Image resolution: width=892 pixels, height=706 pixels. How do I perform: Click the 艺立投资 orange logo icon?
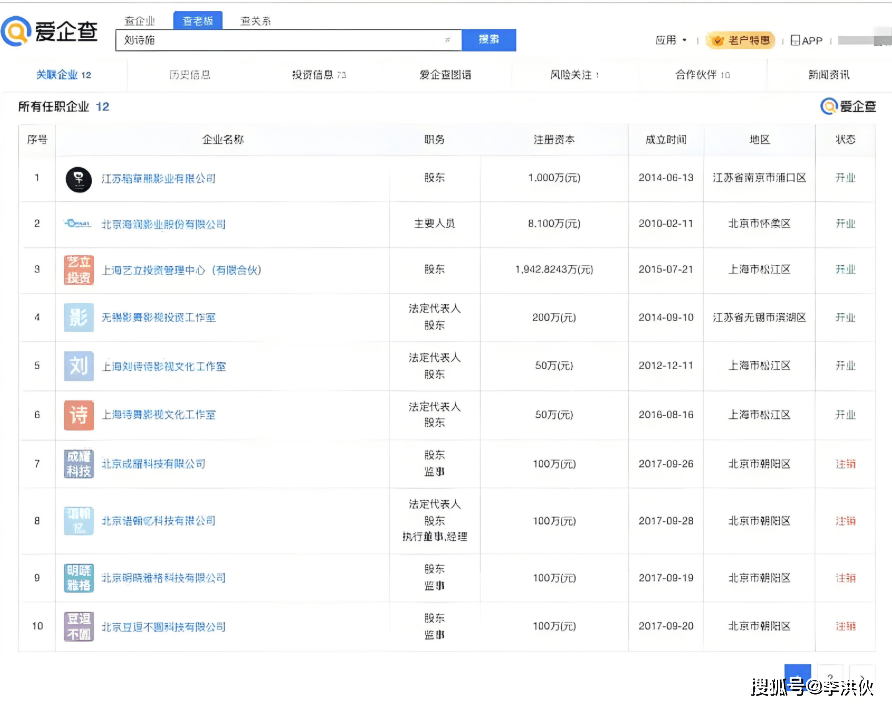[x=79, y=270]
